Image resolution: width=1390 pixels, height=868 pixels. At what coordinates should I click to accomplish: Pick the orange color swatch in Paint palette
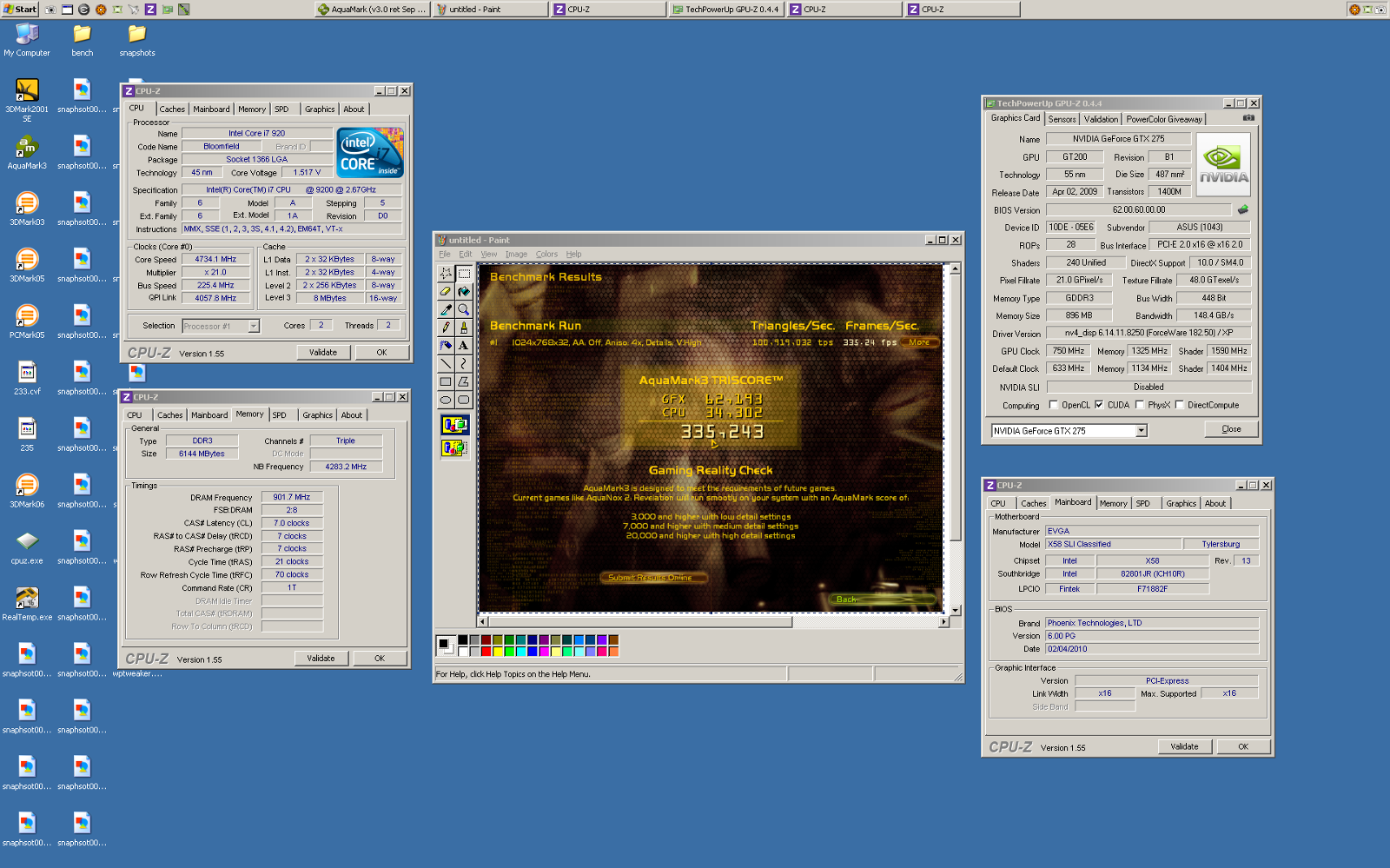[613, 652]
